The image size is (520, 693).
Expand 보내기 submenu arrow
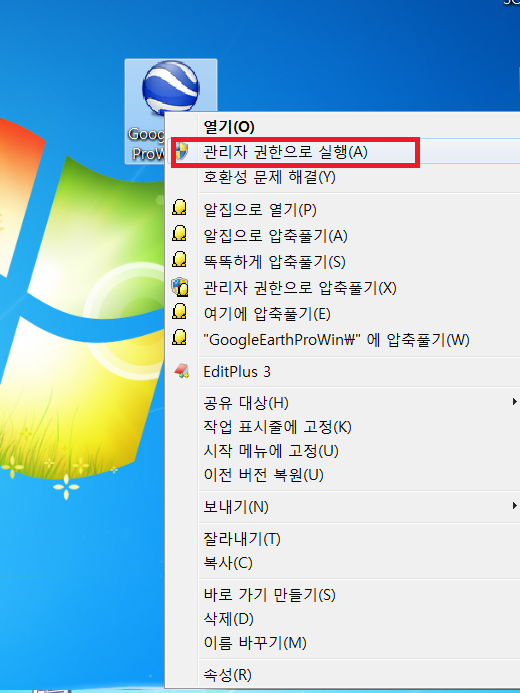click(x=514, y=505)
